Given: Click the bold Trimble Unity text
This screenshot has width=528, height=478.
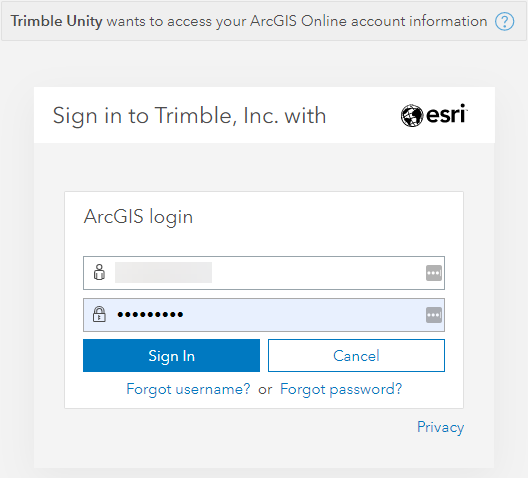Looking at the screenshot, I should click(x=56, y=21).
